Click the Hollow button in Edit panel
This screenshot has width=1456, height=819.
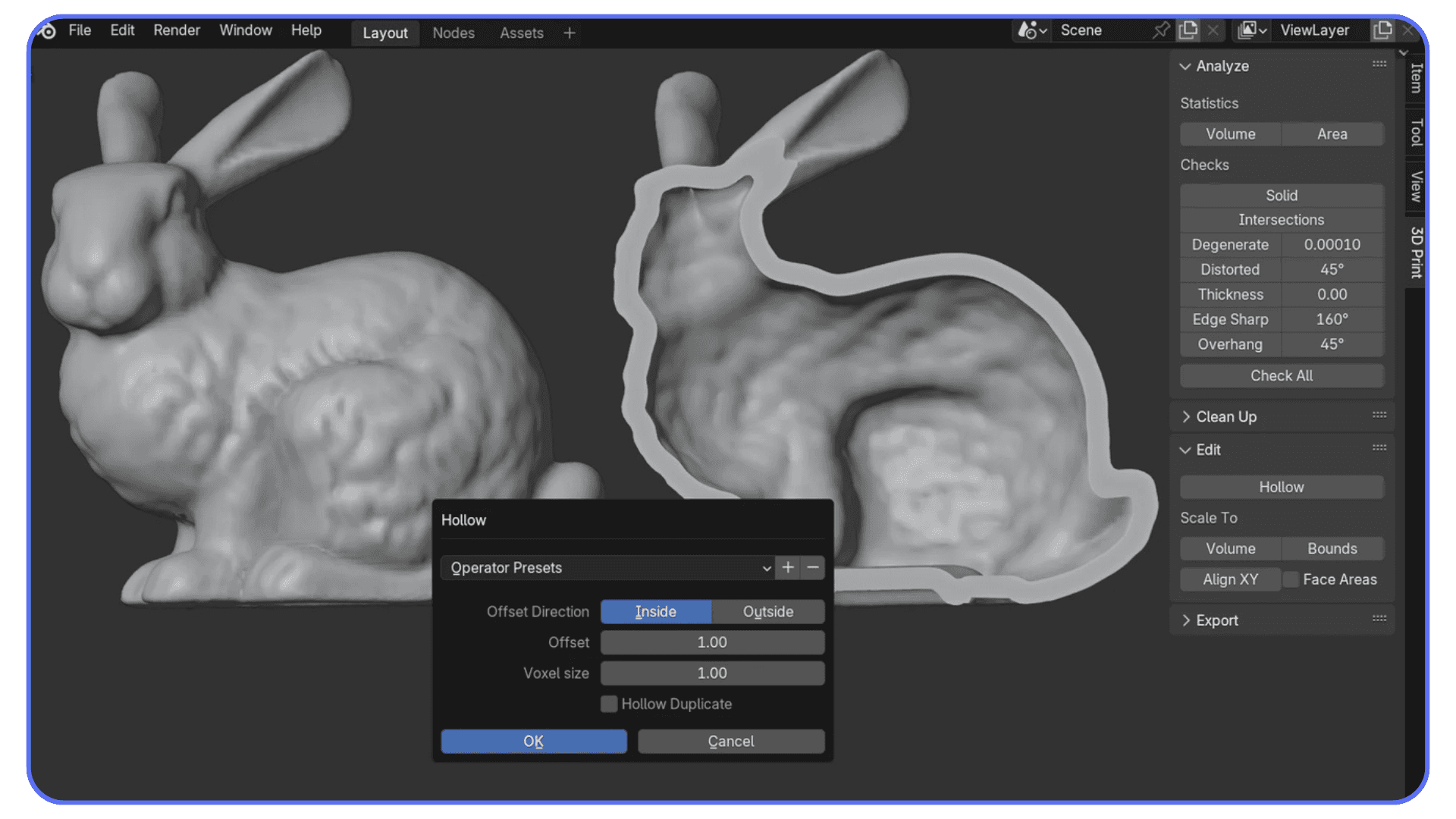[x=1282, y=487]
